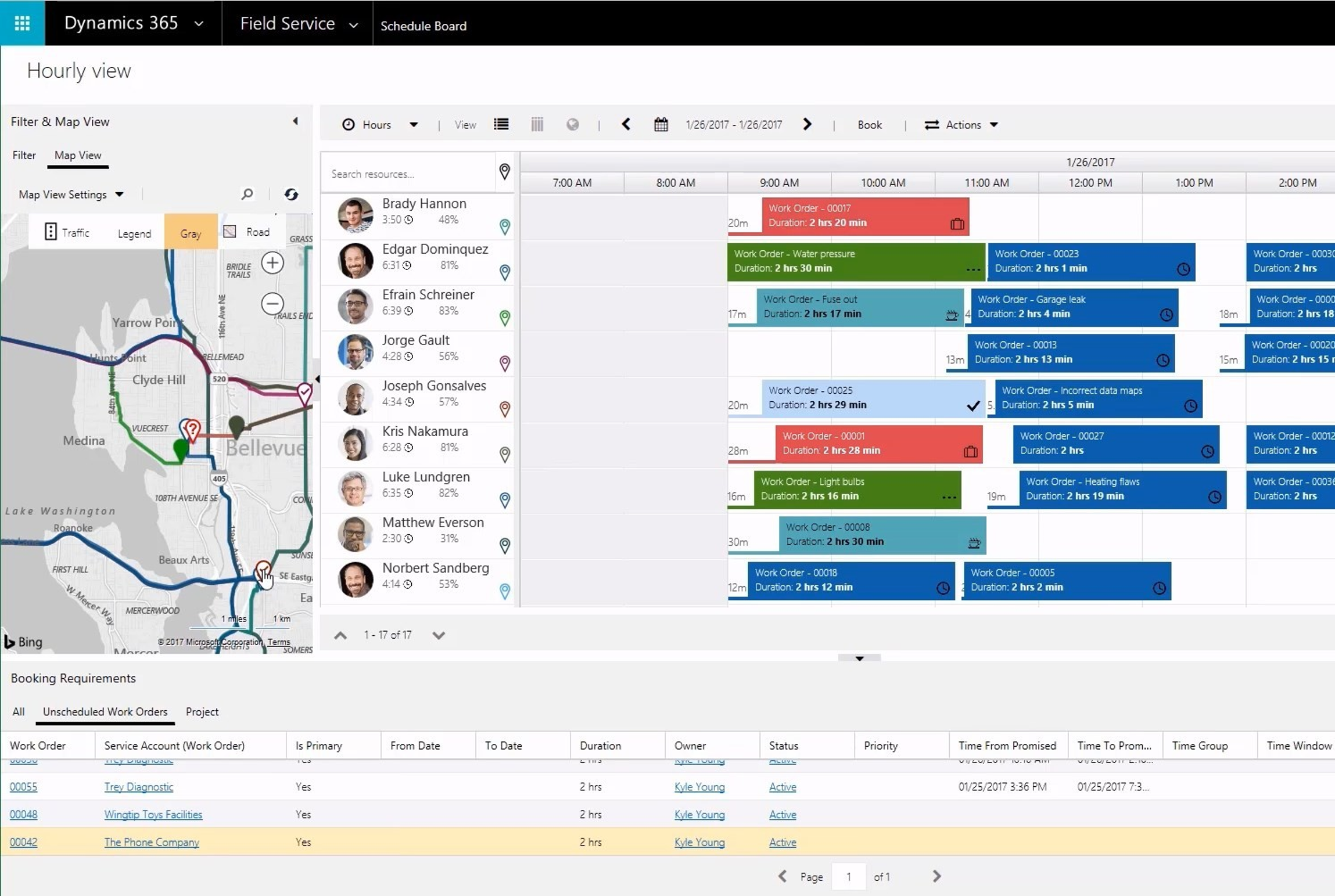This screenshot has width=1335, height=896.
Task: Open The Phone Company account link
Action: pyautogui.click(x=152, y=842)
